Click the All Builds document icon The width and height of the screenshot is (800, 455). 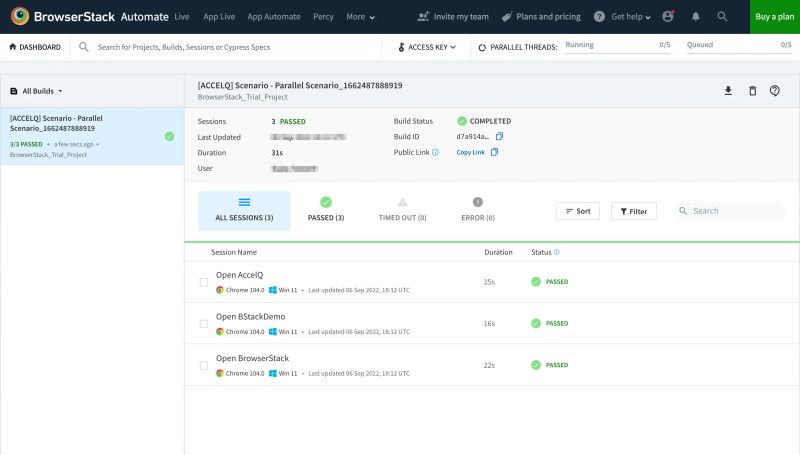point(14,91)
